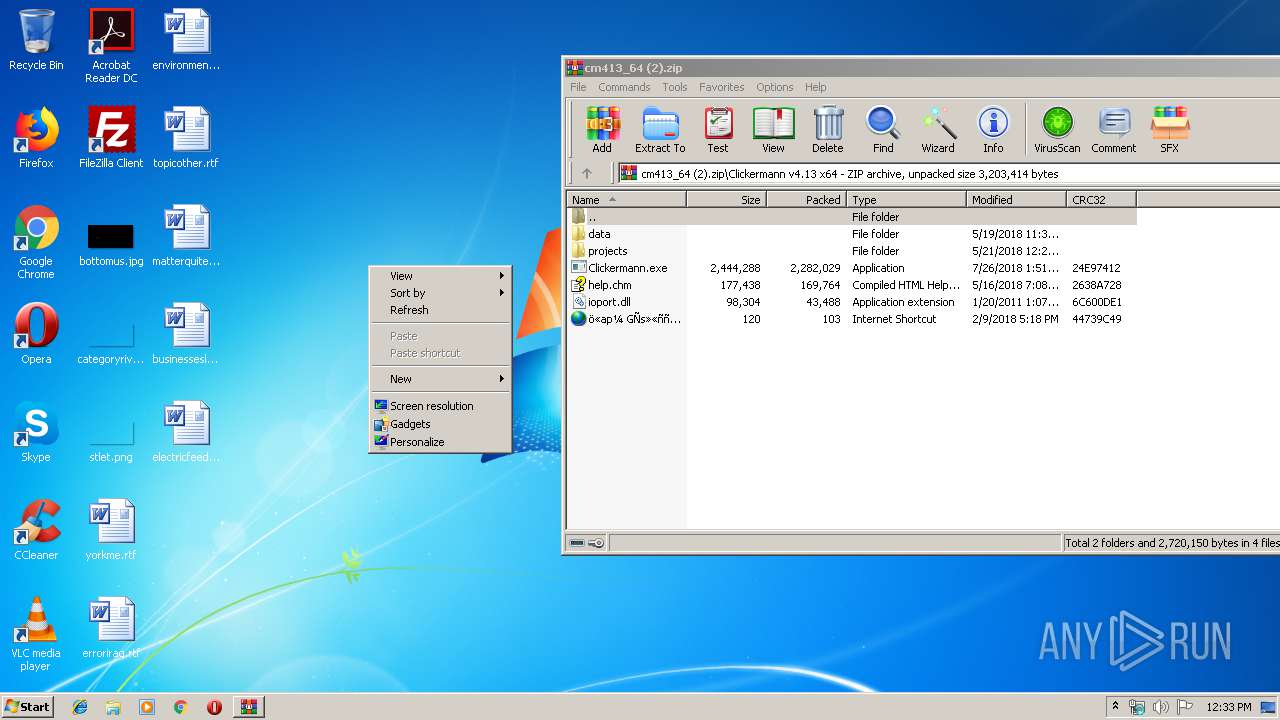1280x720 pixels.
Task: Start VirusScan on the archive
Action: [1057, 130]
